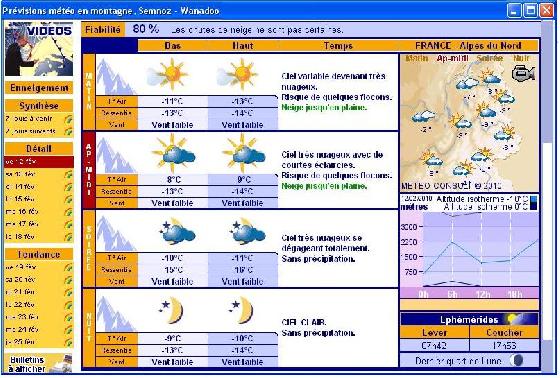The width and height of the screenshot is (560, 378).
Task: Click green icon beside 'sa 13 fév'
Action: [x=68, y=174]
